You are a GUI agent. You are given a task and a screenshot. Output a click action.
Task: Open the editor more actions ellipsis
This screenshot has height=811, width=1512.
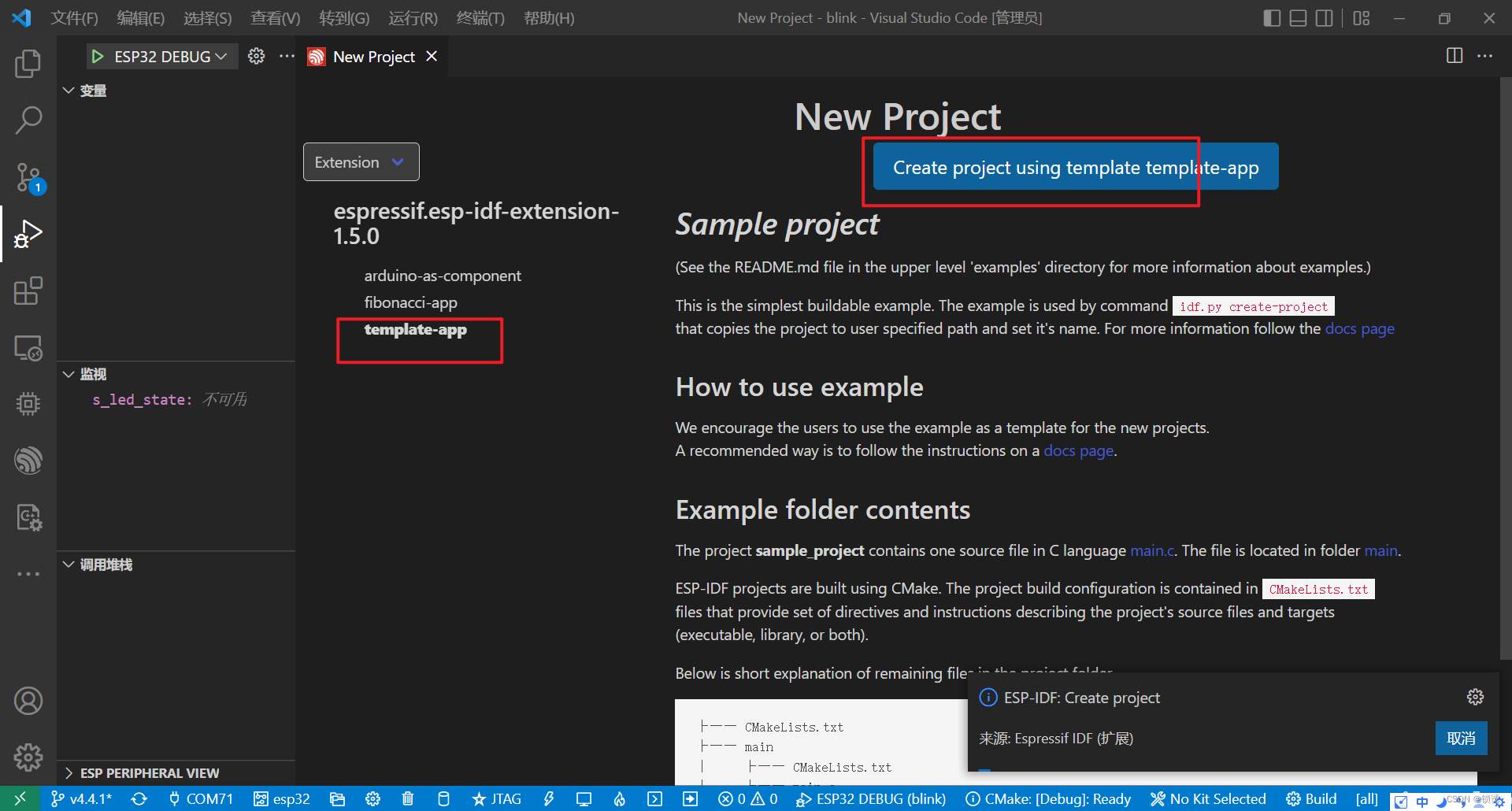1484,56
